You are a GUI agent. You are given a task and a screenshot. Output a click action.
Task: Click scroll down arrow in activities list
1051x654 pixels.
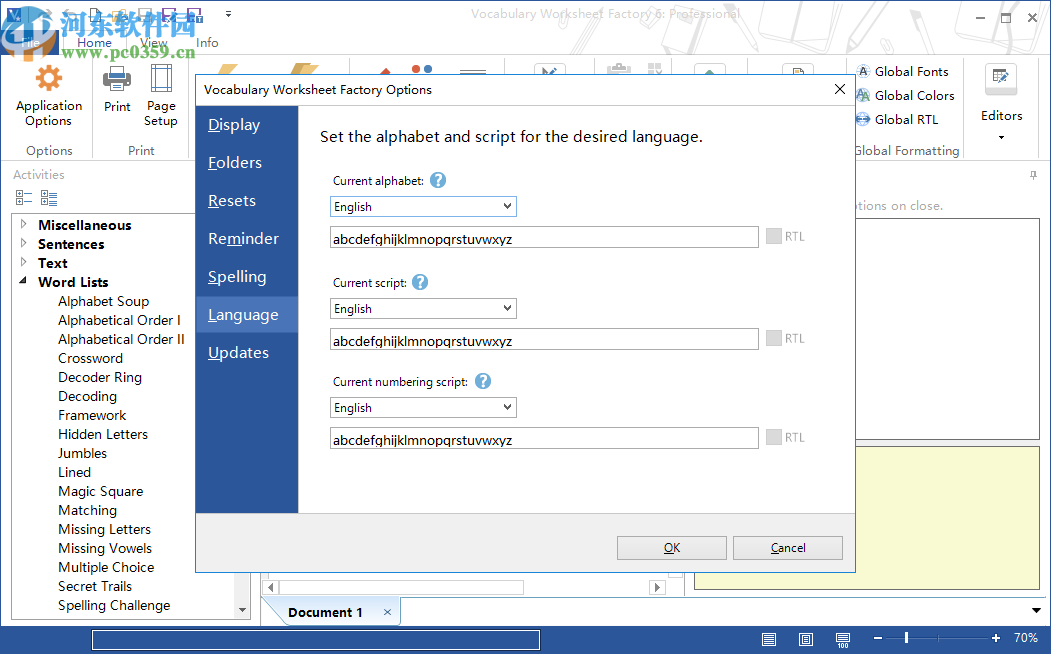pos(243,610)
